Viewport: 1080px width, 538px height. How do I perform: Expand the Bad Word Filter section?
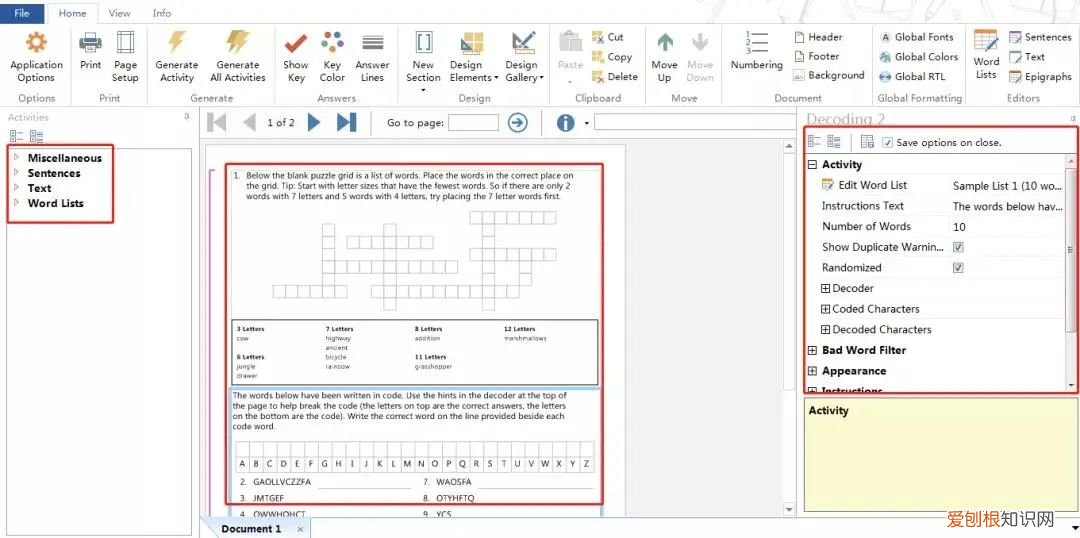pos(813,351)
